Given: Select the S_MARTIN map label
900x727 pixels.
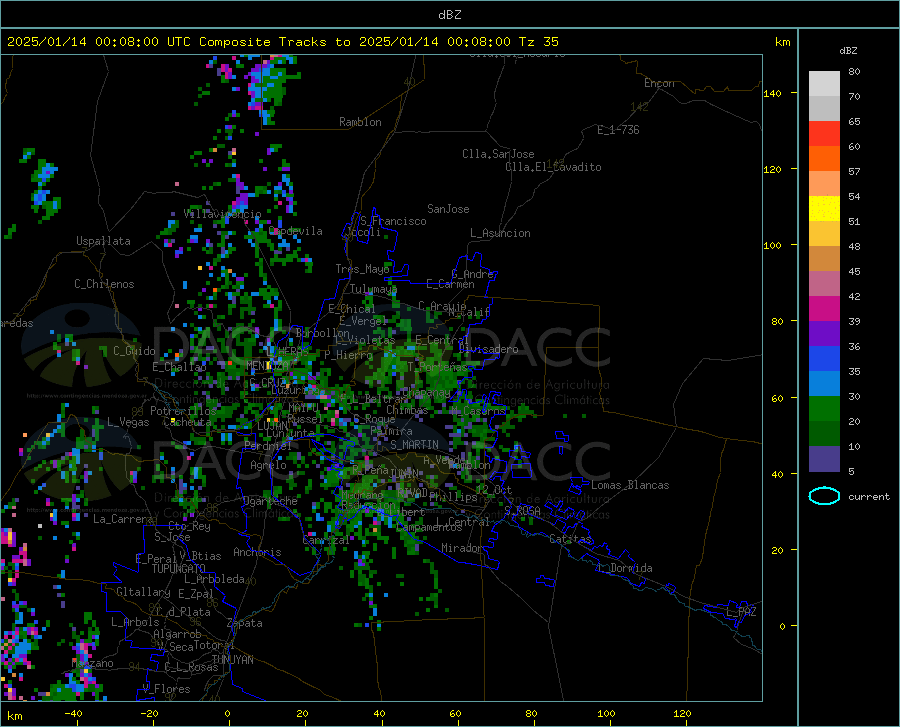Looking at the screenshot, I should click(414, 445).
